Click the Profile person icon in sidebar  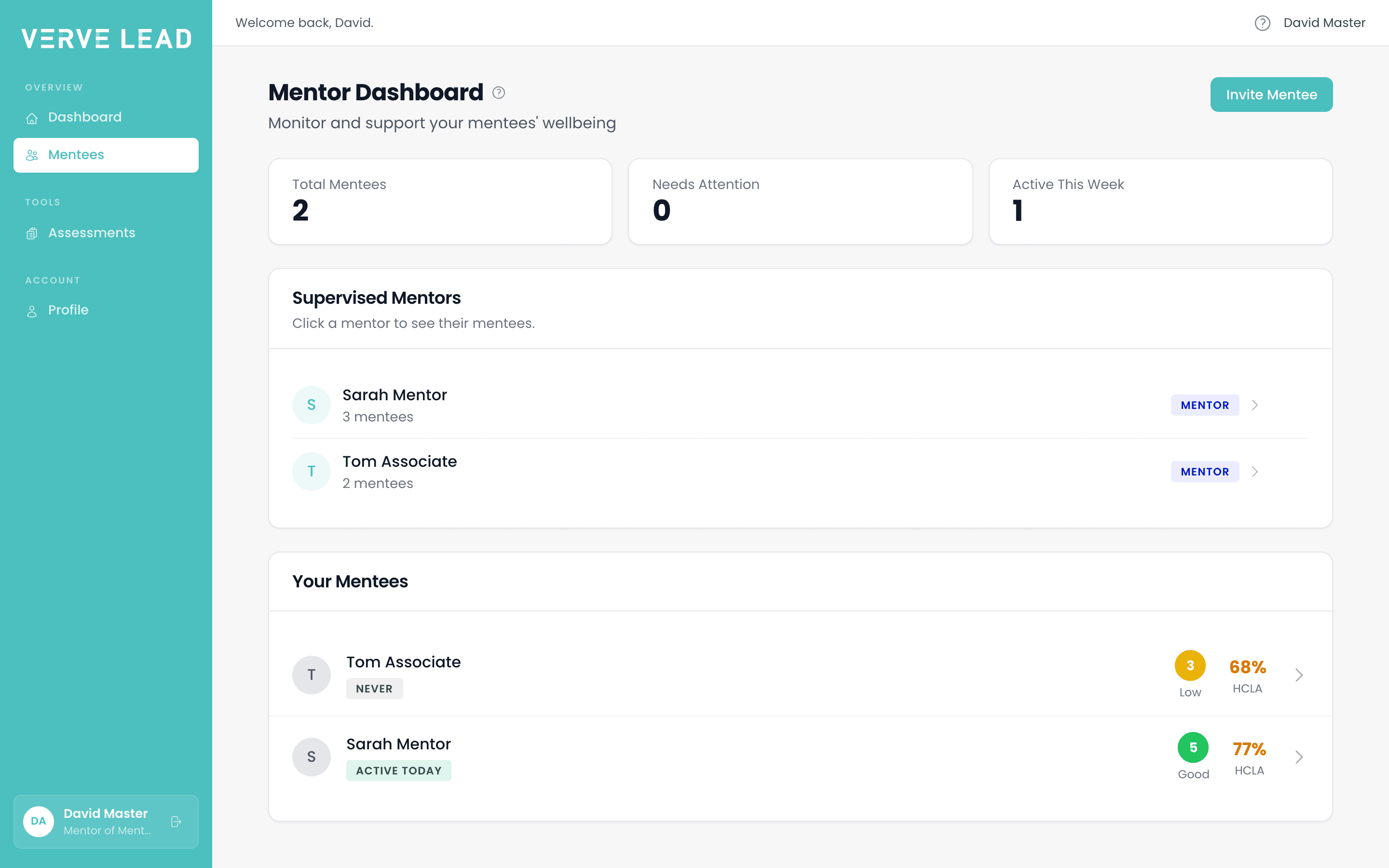[x=32, y=311]
